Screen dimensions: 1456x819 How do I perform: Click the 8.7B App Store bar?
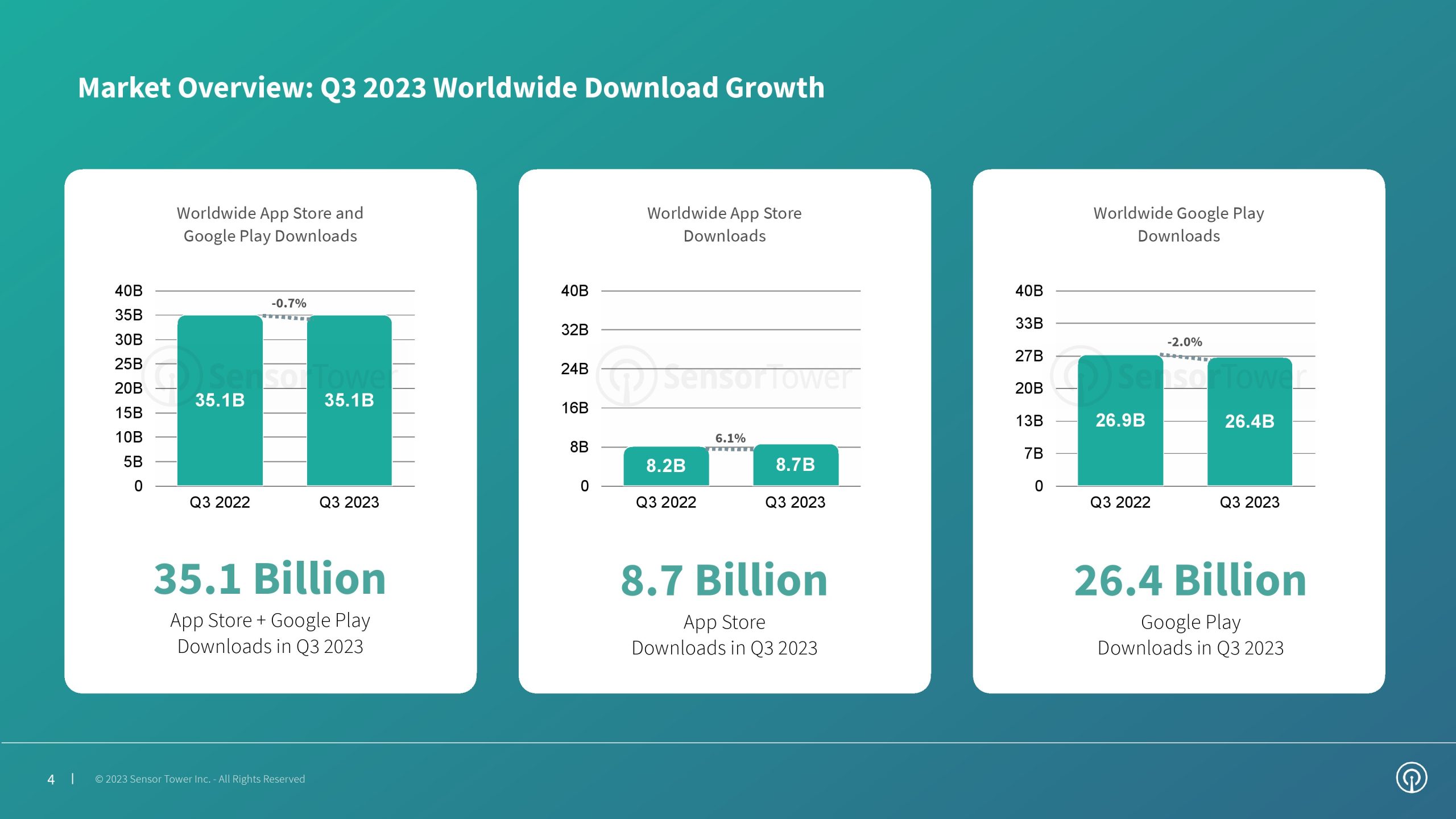coord(795,465)
